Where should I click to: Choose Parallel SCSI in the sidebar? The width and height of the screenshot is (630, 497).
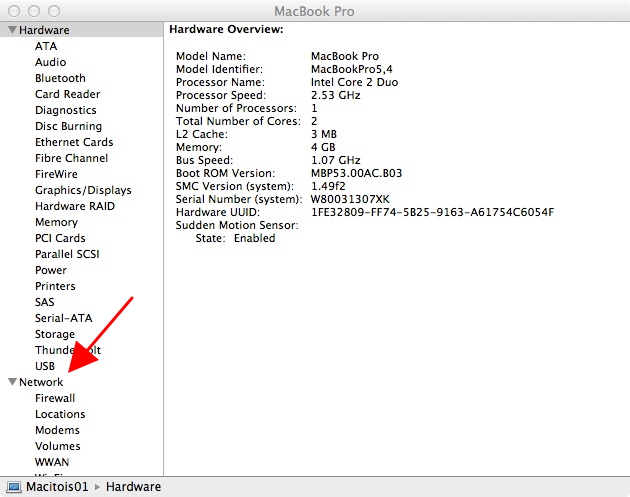point(67,254)
